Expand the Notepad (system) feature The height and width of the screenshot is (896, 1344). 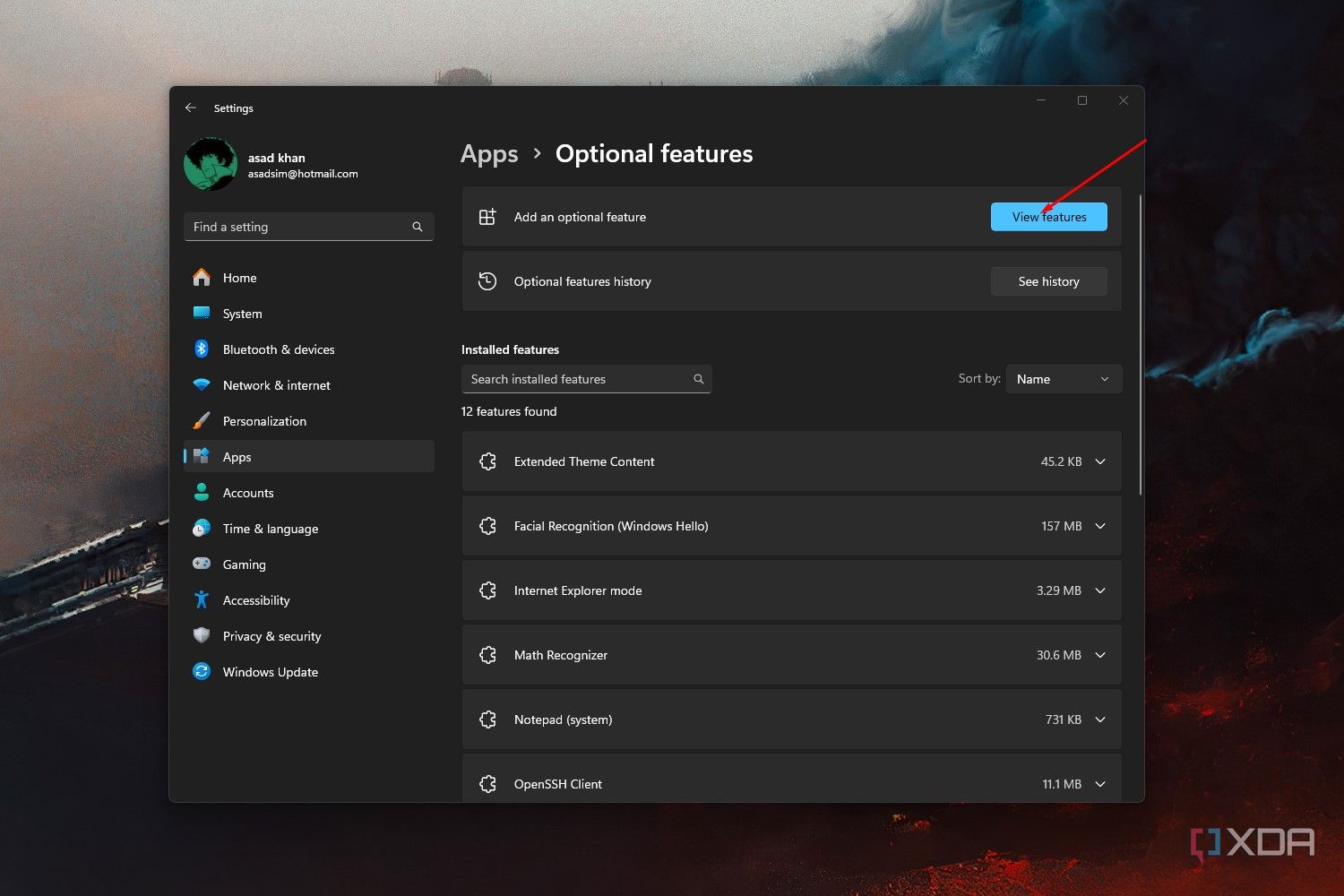click(x=1100, y=719)
